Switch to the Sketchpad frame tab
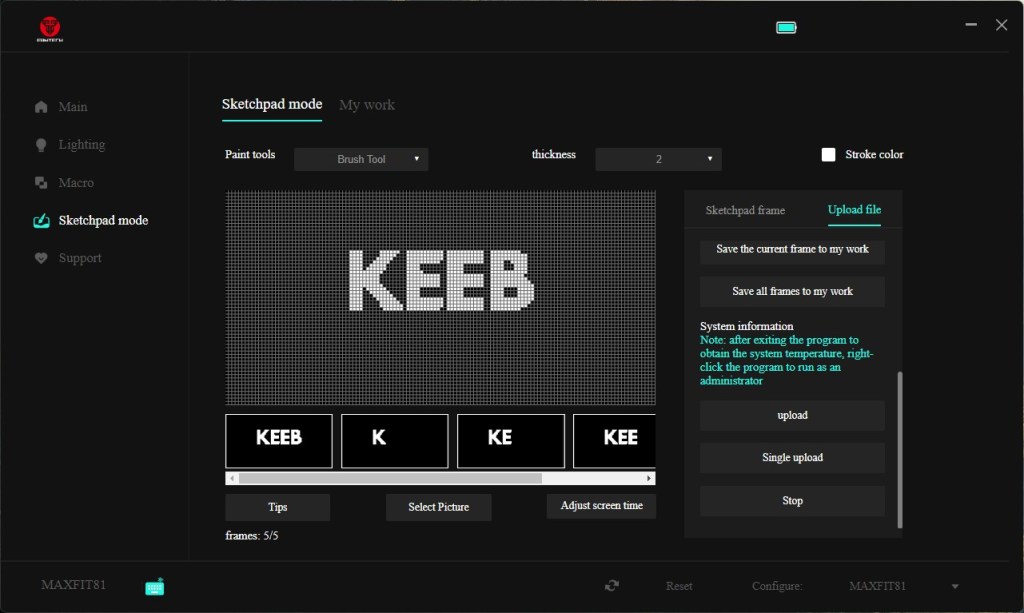 click(745, 210)
